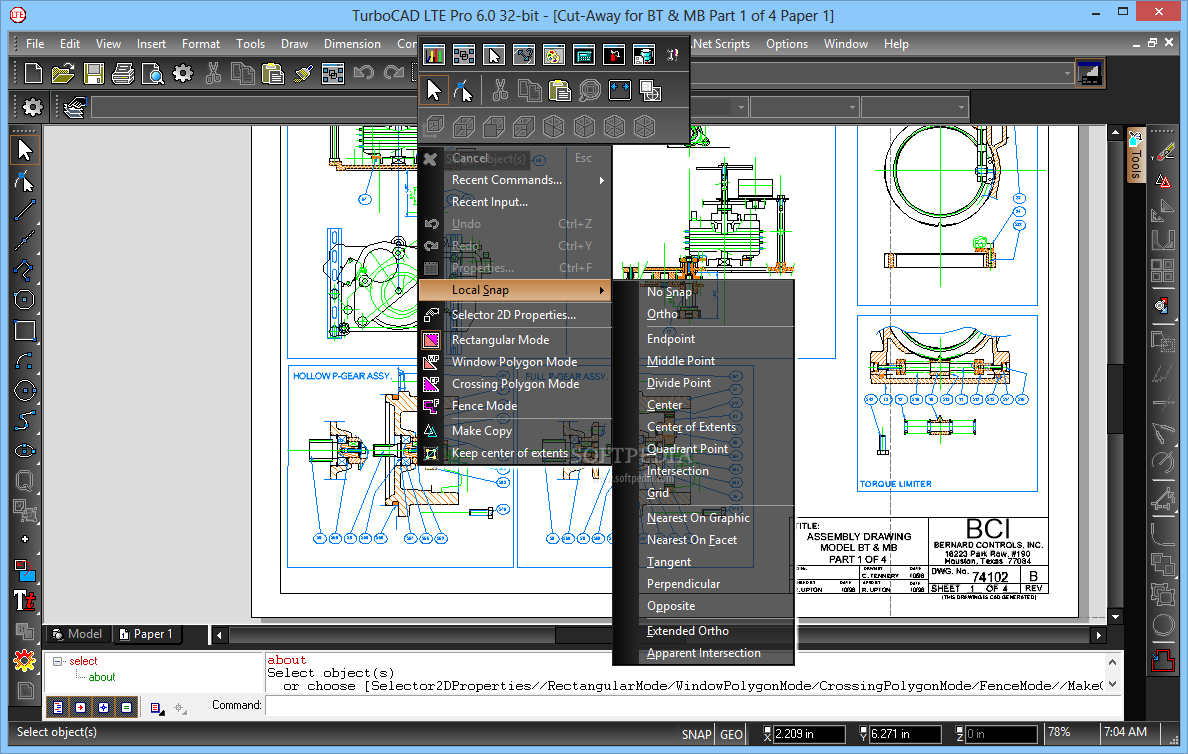The width and height of the screenshot is (1188, 754).
Task: Toggle SNAP mode in status bar
Action: coord(696,734)
